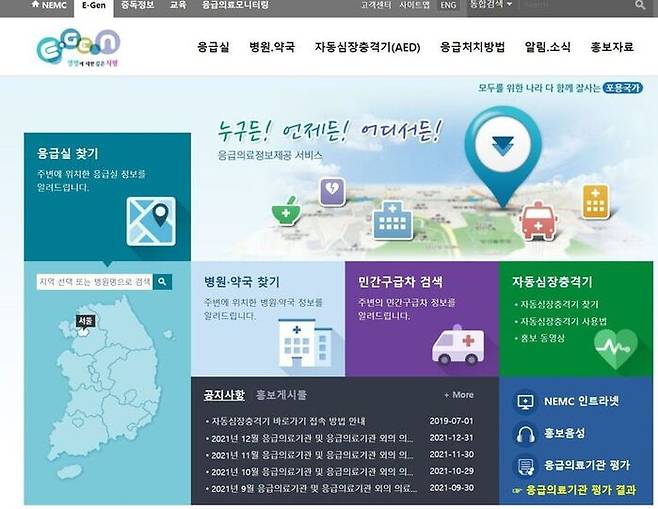The image size is (658, 509).
Task: Click the 서울 marker on the map
Action: pyautogui.click(x=85, y=324)
